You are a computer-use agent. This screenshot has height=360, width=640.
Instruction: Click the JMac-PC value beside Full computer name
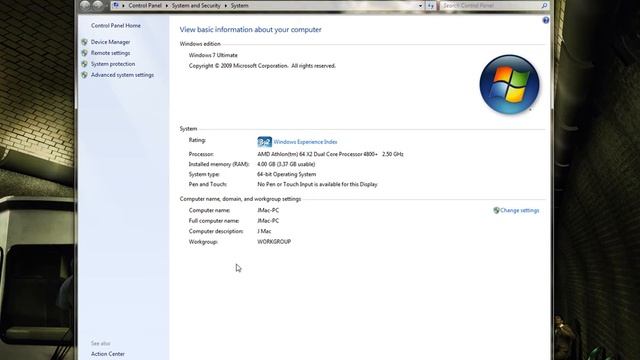268,221
